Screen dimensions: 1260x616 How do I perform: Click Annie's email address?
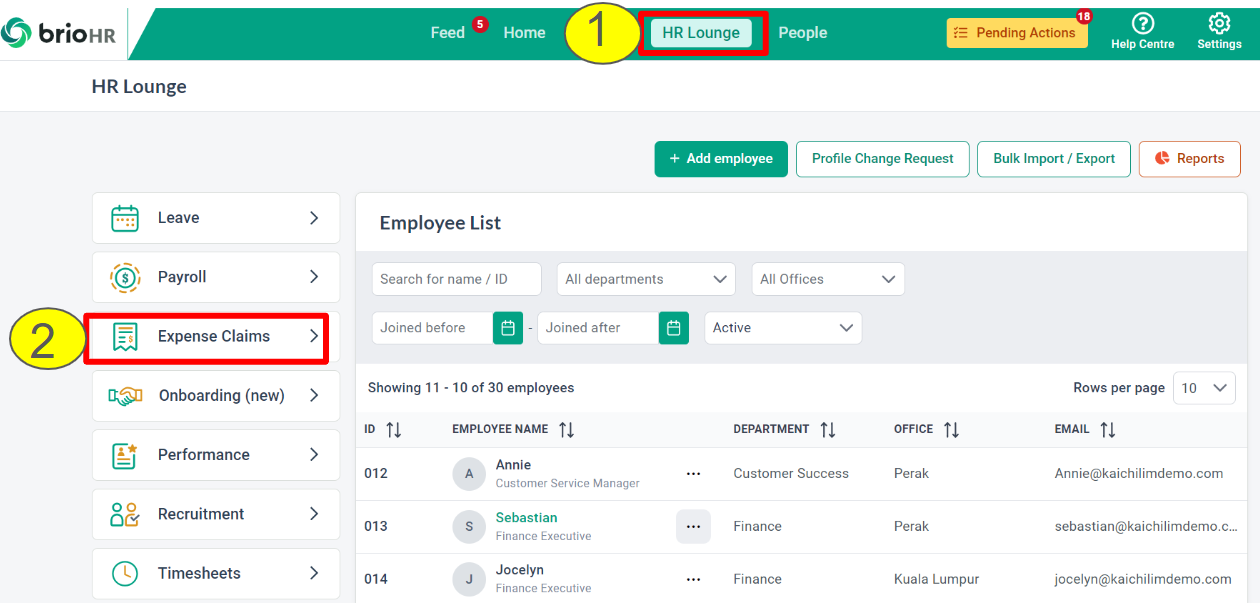1139,474
